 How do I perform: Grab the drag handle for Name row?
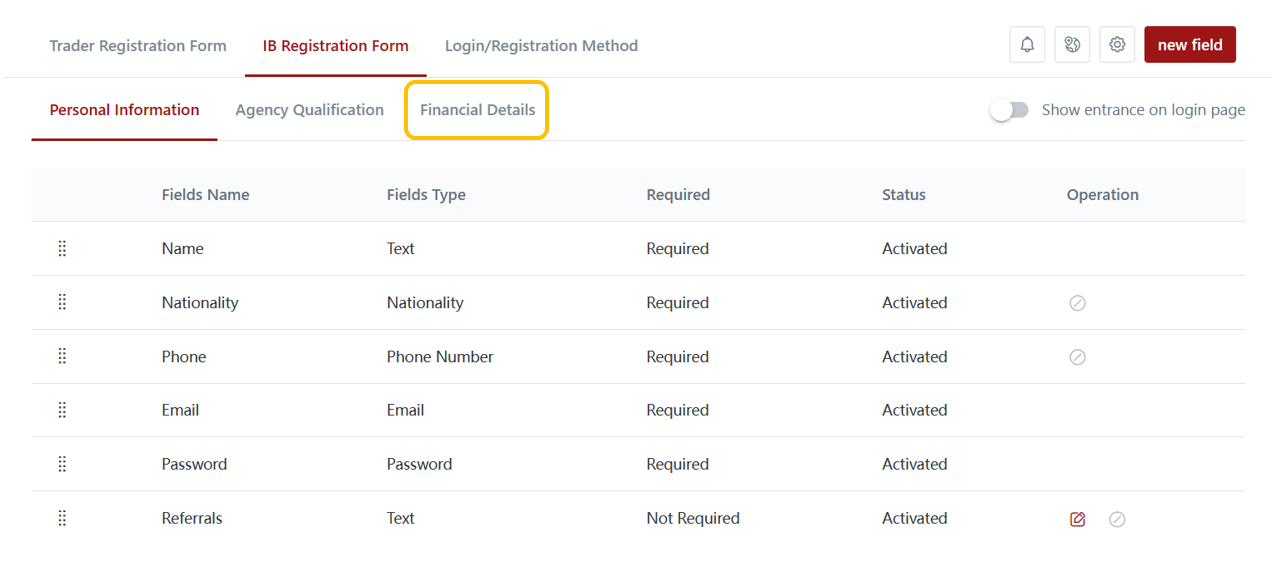(62, 249)
